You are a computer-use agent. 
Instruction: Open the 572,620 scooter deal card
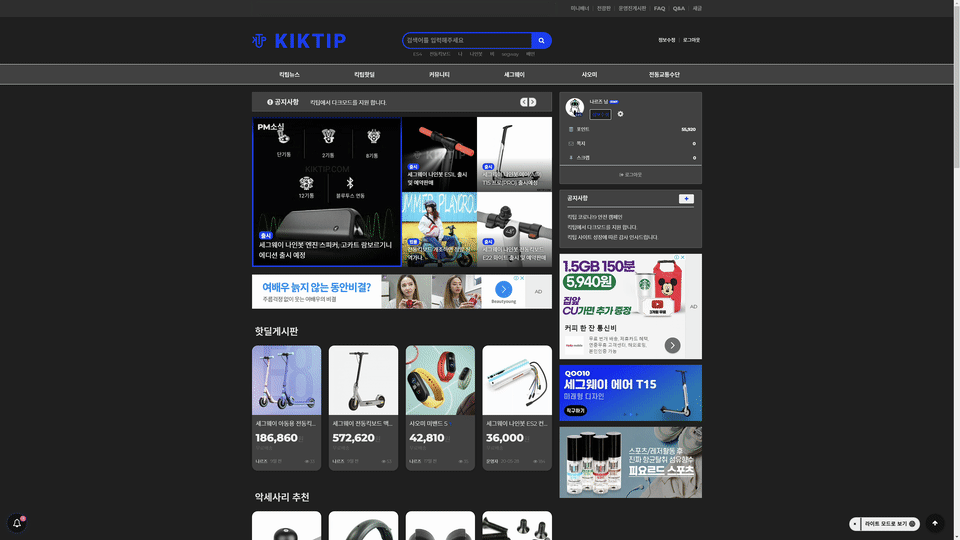363,408
